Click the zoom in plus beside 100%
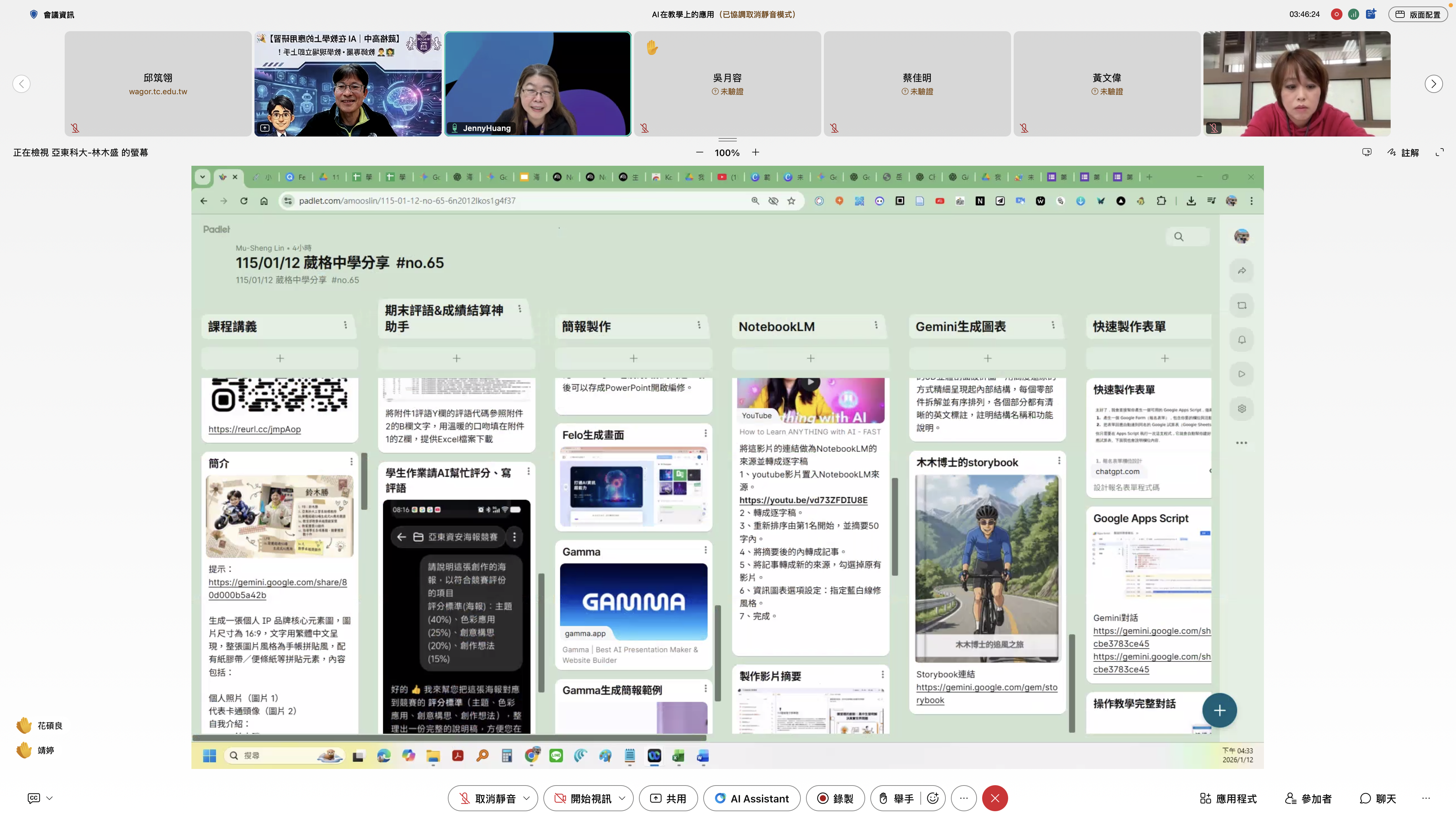 point(756,153)
